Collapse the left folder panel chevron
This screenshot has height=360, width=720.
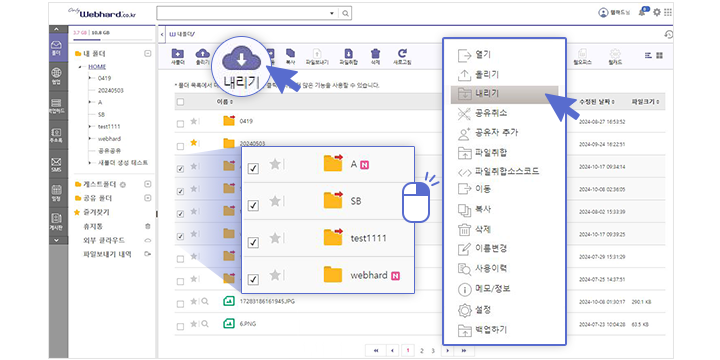click(162, 34)
